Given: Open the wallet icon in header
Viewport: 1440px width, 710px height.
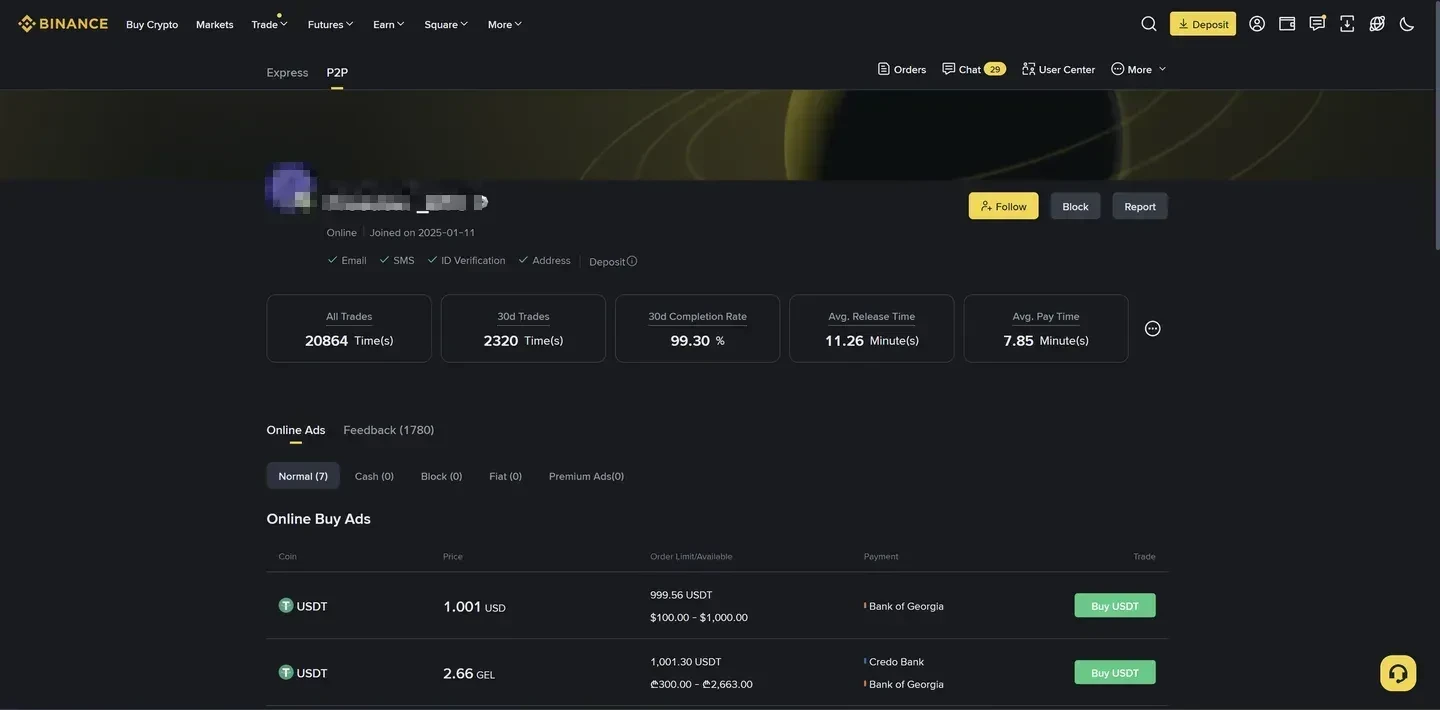Looking at the screenshot, I should (x=1287, y=24).
